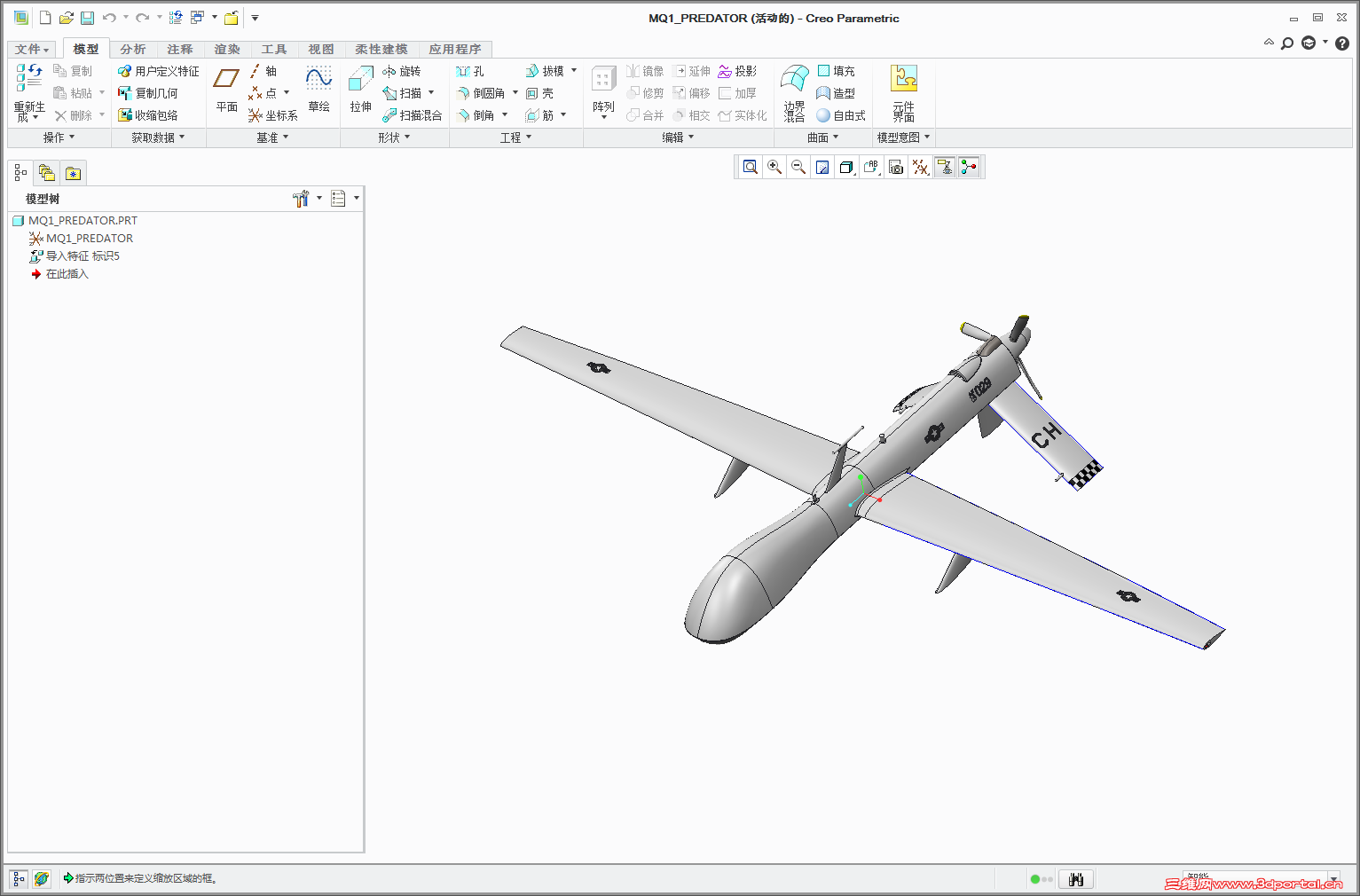Screen dimensions: 1360x896
Task: Click the large 重新生成 regenerate icon
Action: click(29, 91)
